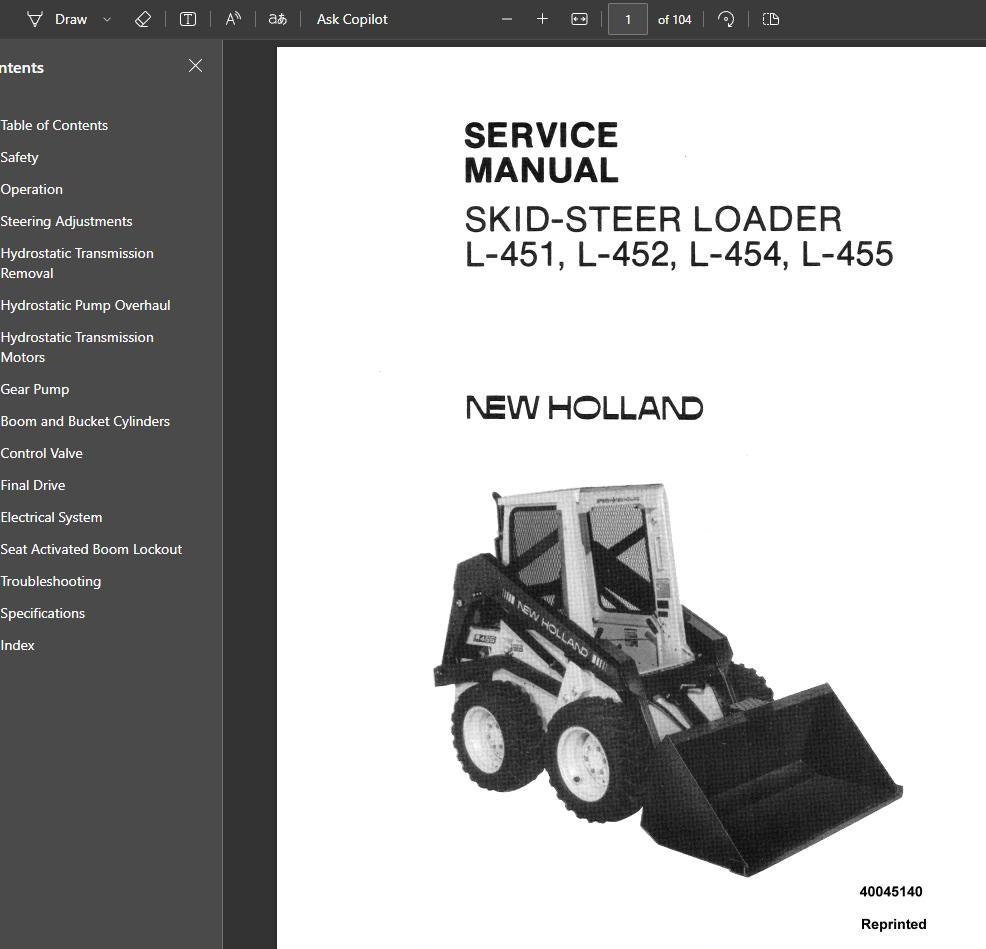This screenshot has height=949, width=986.
Task: Activate the Add text tool
Action: [187, 19]
